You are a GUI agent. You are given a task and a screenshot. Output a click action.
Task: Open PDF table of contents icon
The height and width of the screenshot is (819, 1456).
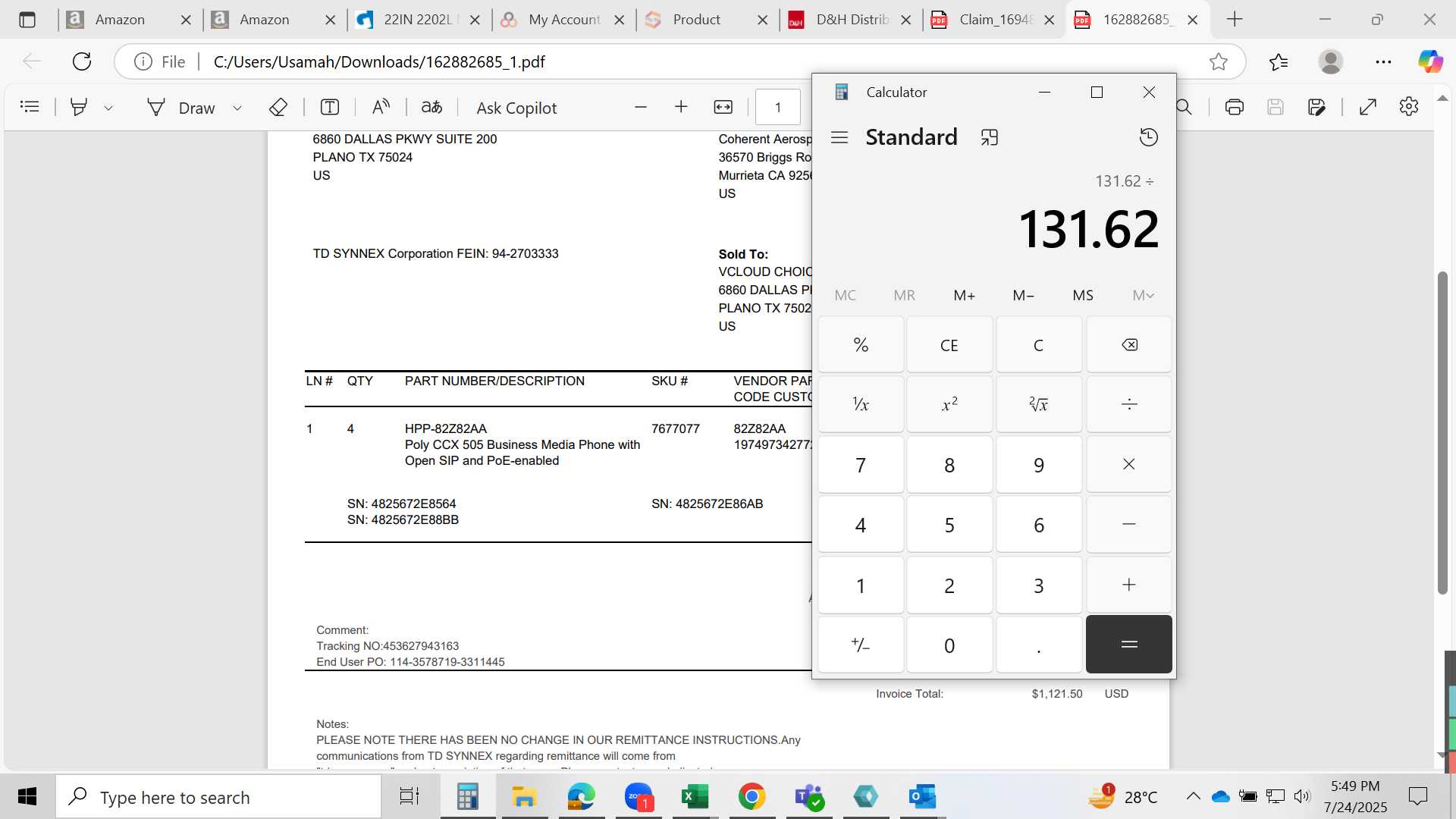(x=30, y=107)
